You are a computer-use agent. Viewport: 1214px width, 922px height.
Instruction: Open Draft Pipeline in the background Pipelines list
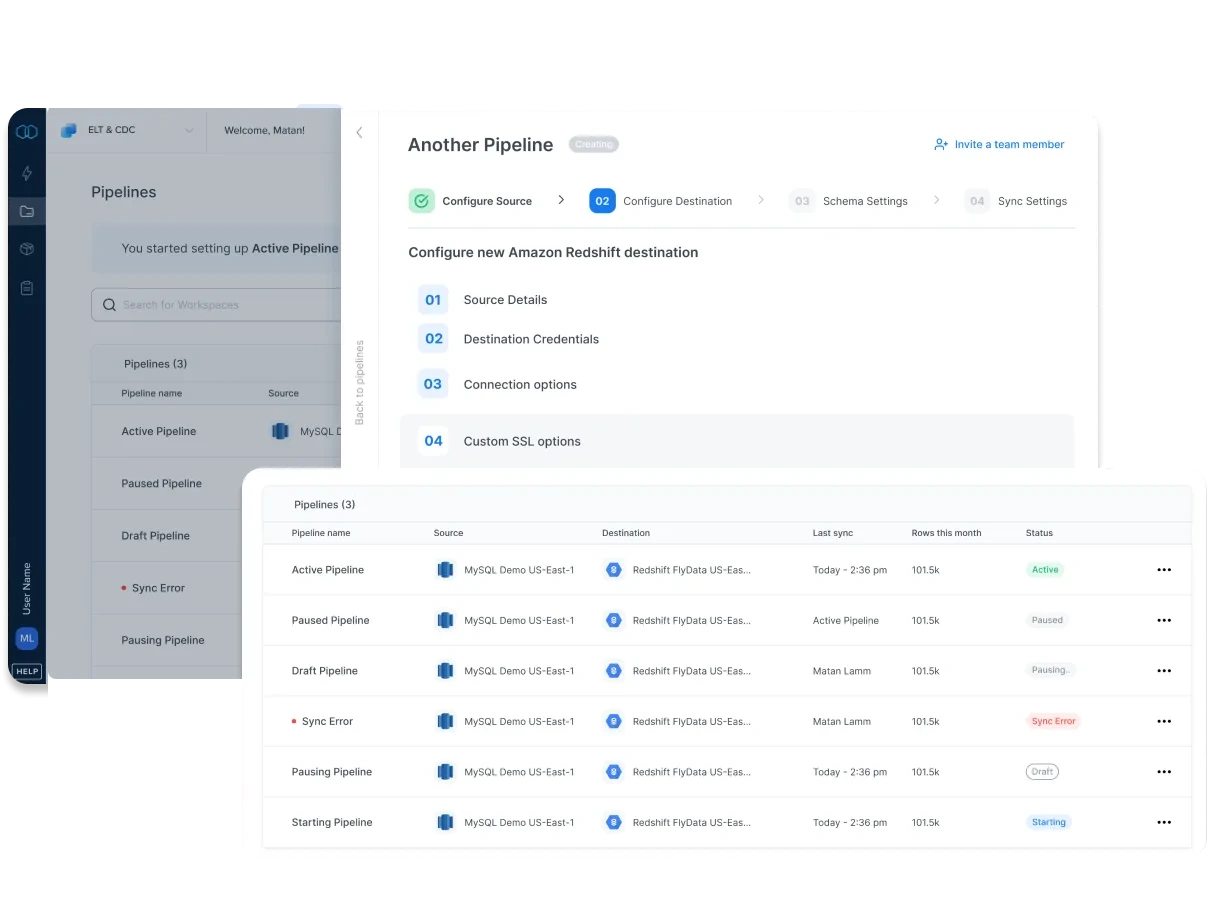[x=155, y=536]
